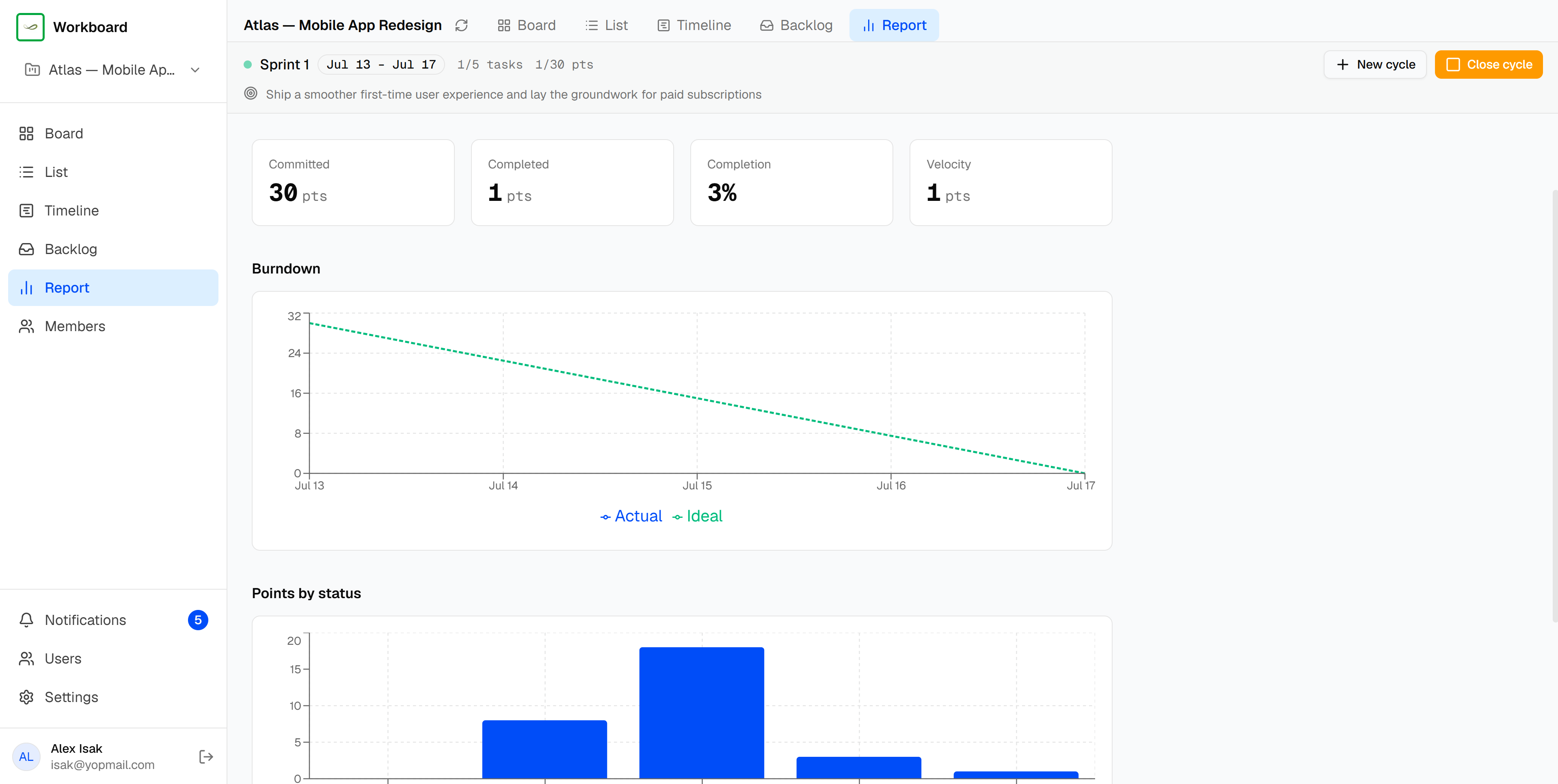The height and width of the screenshot is (784, 1558).
Task: Select Report in the sidebar
Action: 113,288
